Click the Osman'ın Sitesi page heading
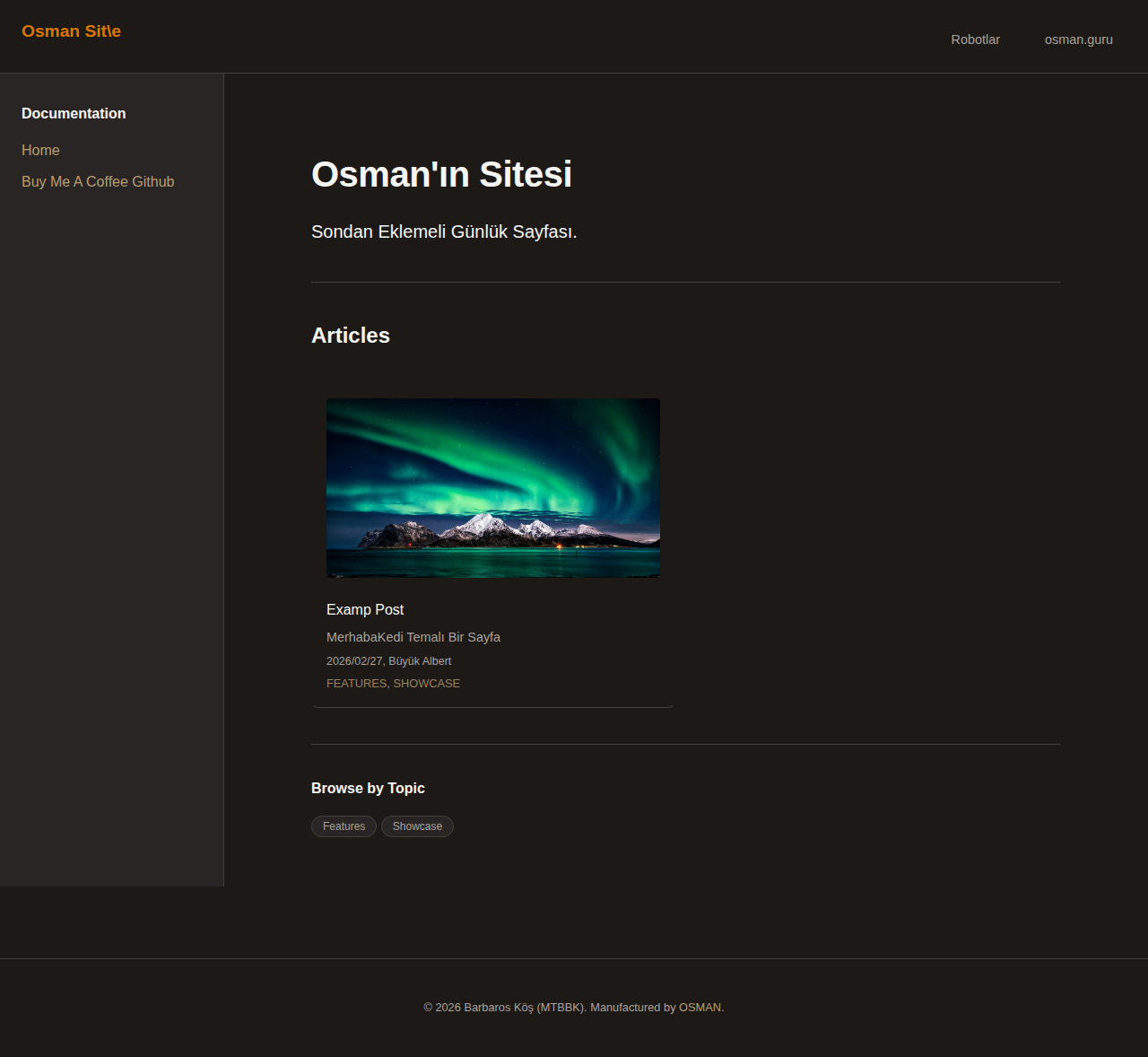This screenshot has width=1148, height=1057. pyautogui.click(x=441, y=174)
